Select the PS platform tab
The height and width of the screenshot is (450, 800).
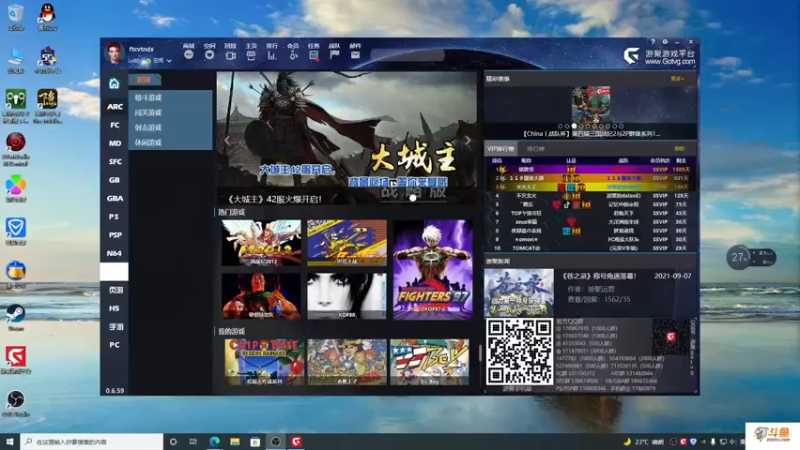click(x=114, y=217)
